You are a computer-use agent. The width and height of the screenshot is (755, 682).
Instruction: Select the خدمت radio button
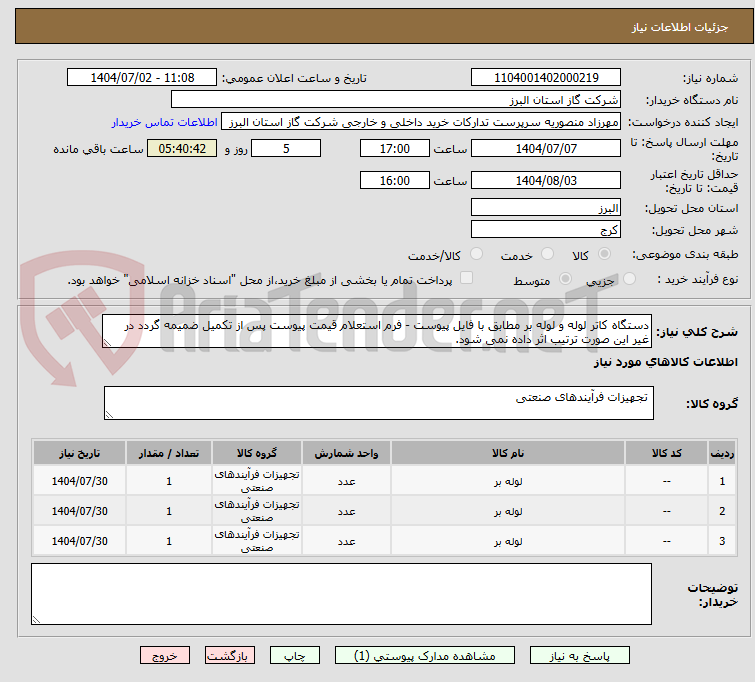tap(547, 254)
